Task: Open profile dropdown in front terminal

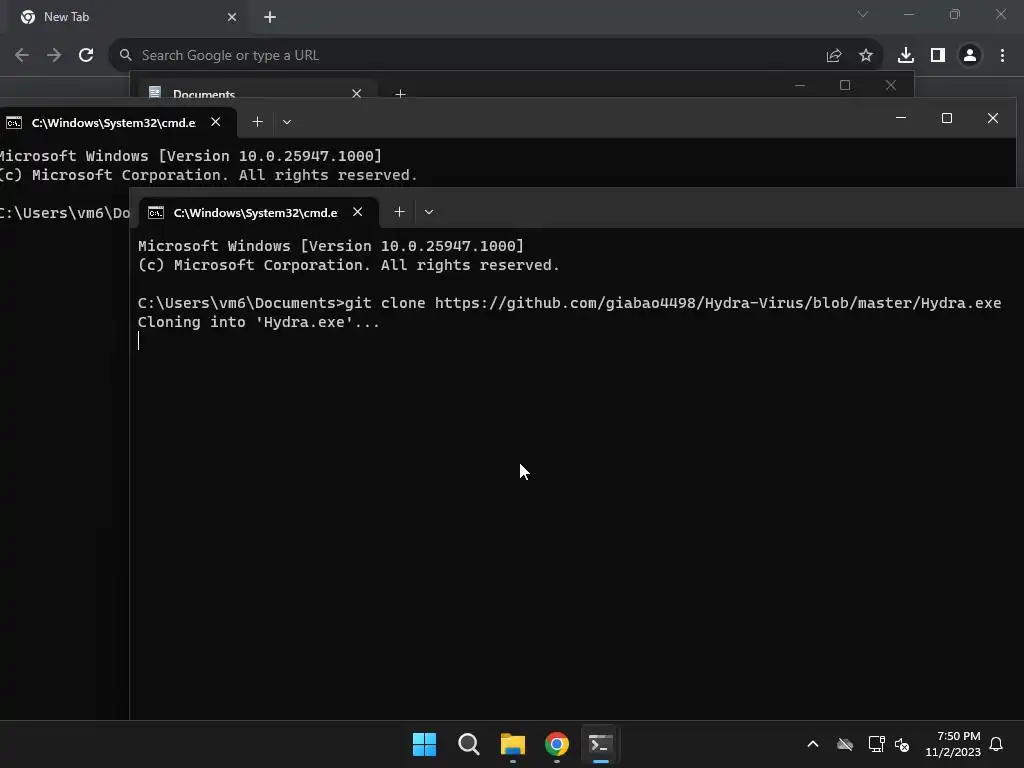Action: [x=429, y=212]
